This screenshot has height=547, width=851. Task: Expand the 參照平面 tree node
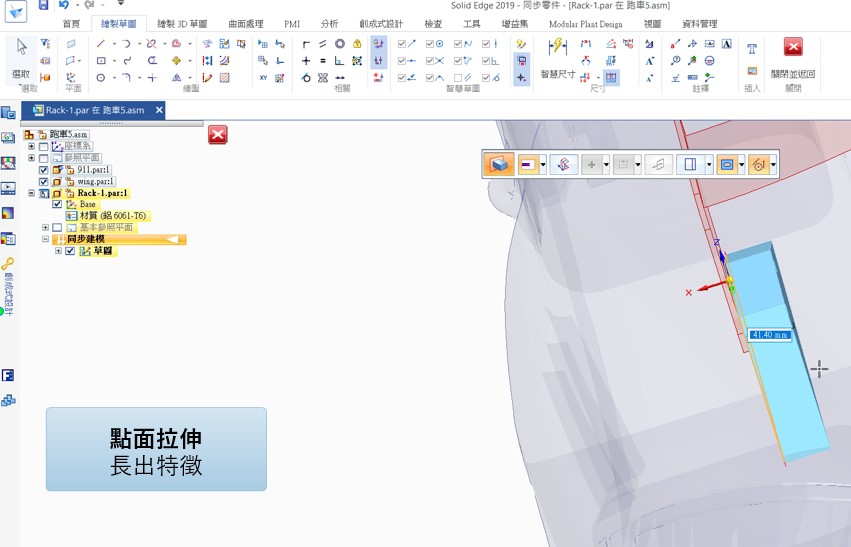coord(31,158)
